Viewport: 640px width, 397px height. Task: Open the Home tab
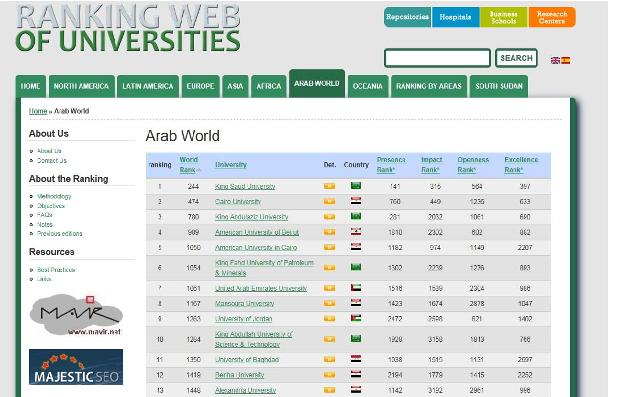pyautogui.click(x=31, y=86)
